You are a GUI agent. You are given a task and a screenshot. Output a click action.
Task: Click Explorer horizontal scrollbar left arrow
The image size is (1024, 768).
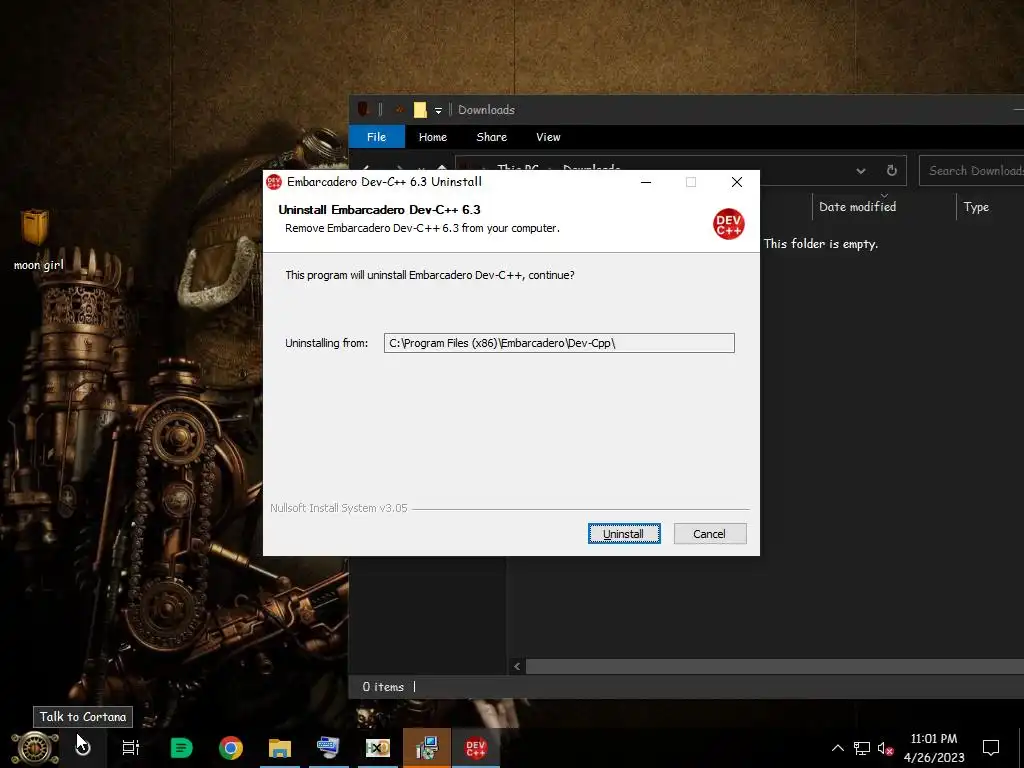(x=517, y=666)
